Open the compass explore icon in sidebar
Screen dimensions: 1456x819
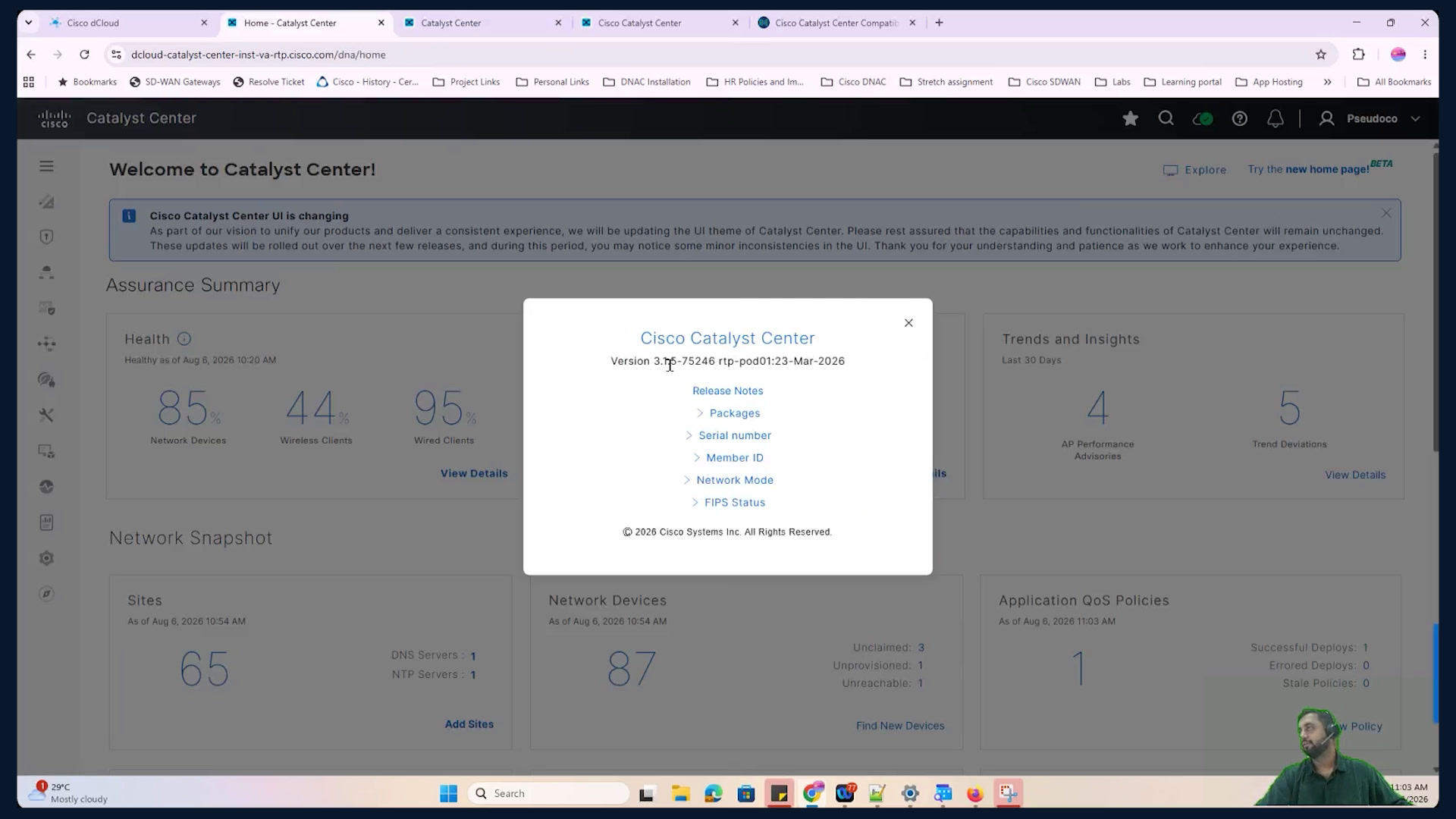[x=46, y=594]
